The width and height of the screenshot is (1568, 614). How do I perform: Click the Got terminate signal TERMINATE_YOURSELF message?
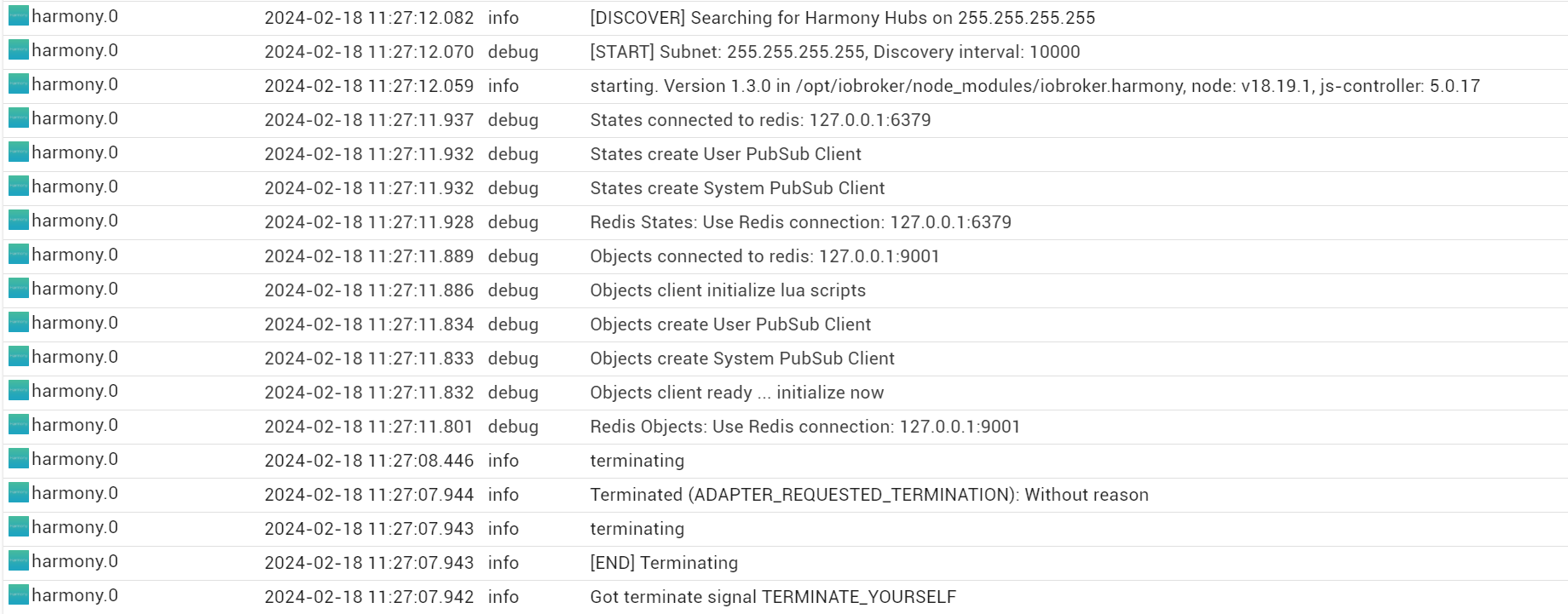pos(773,597)
